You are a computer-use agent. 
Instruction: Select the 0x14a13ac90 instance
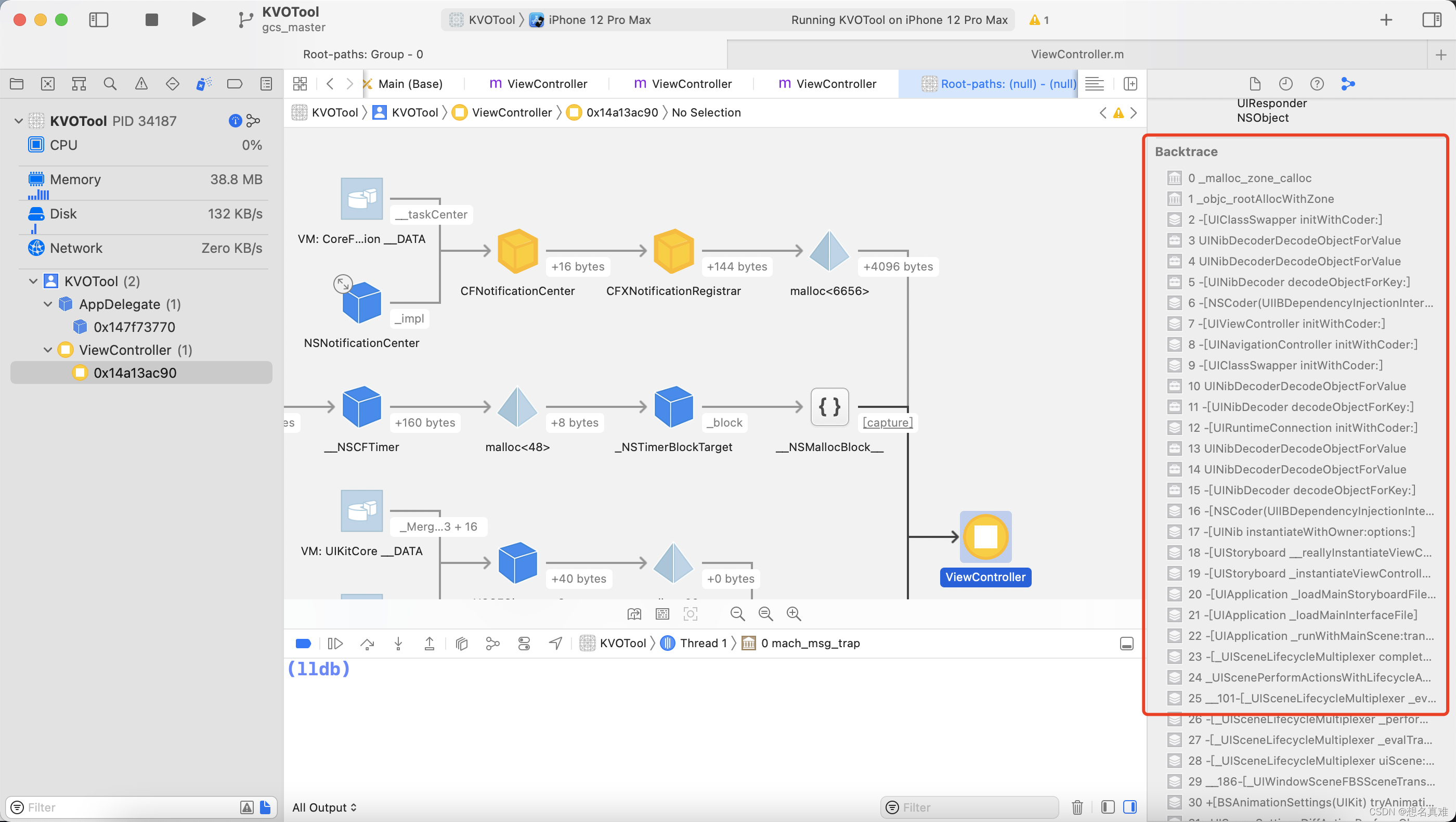(x=141, y=373)
